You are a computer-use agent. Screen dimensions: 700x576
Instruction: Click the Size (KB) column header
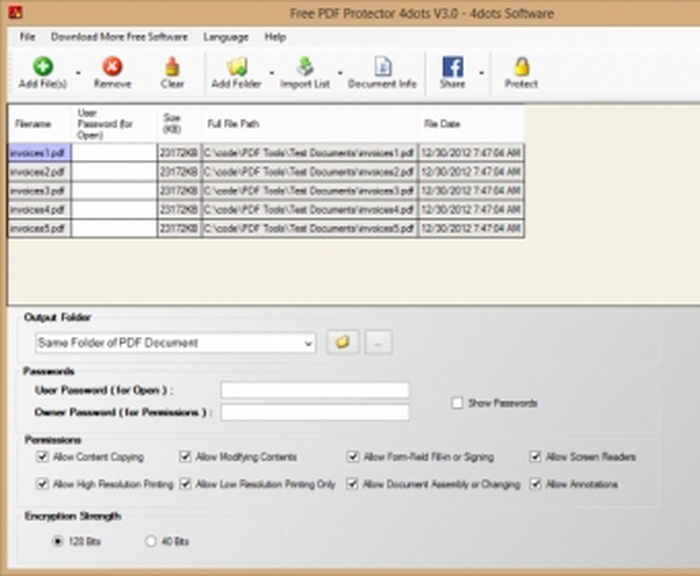(179, 124)
